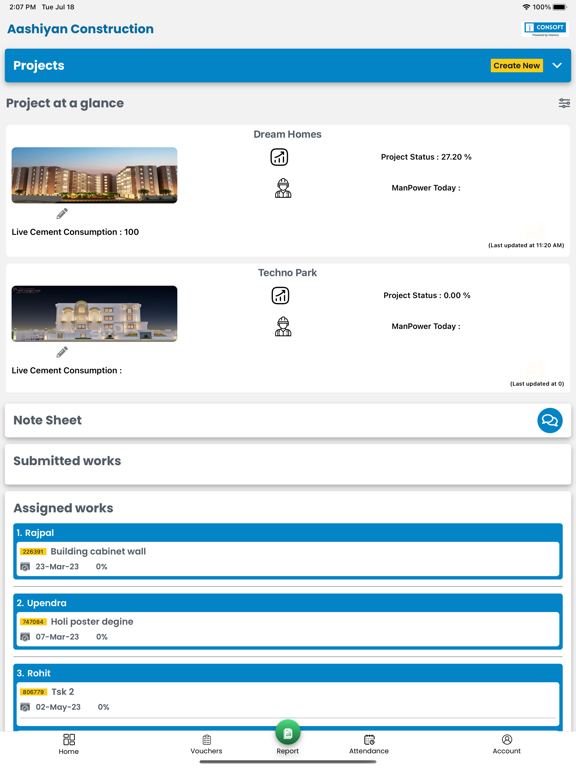
Task: Expand the Note Sheet panel
Action: 288,421
